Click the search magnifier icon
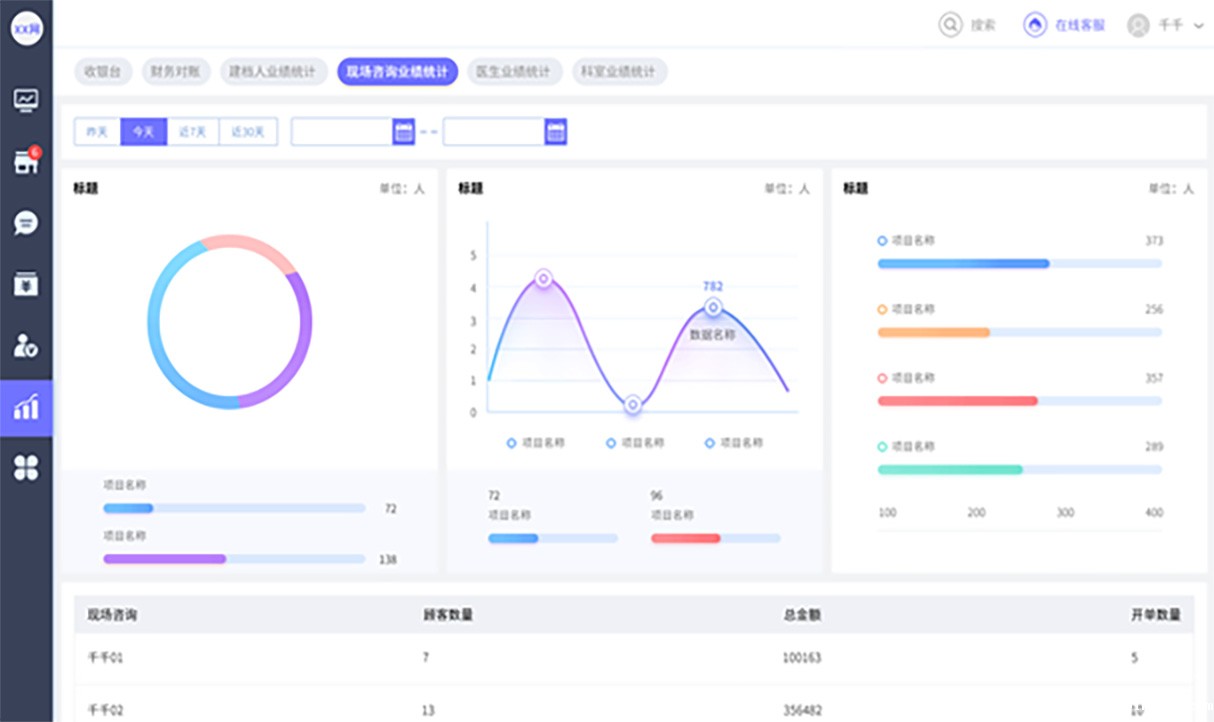 [949, 25]
